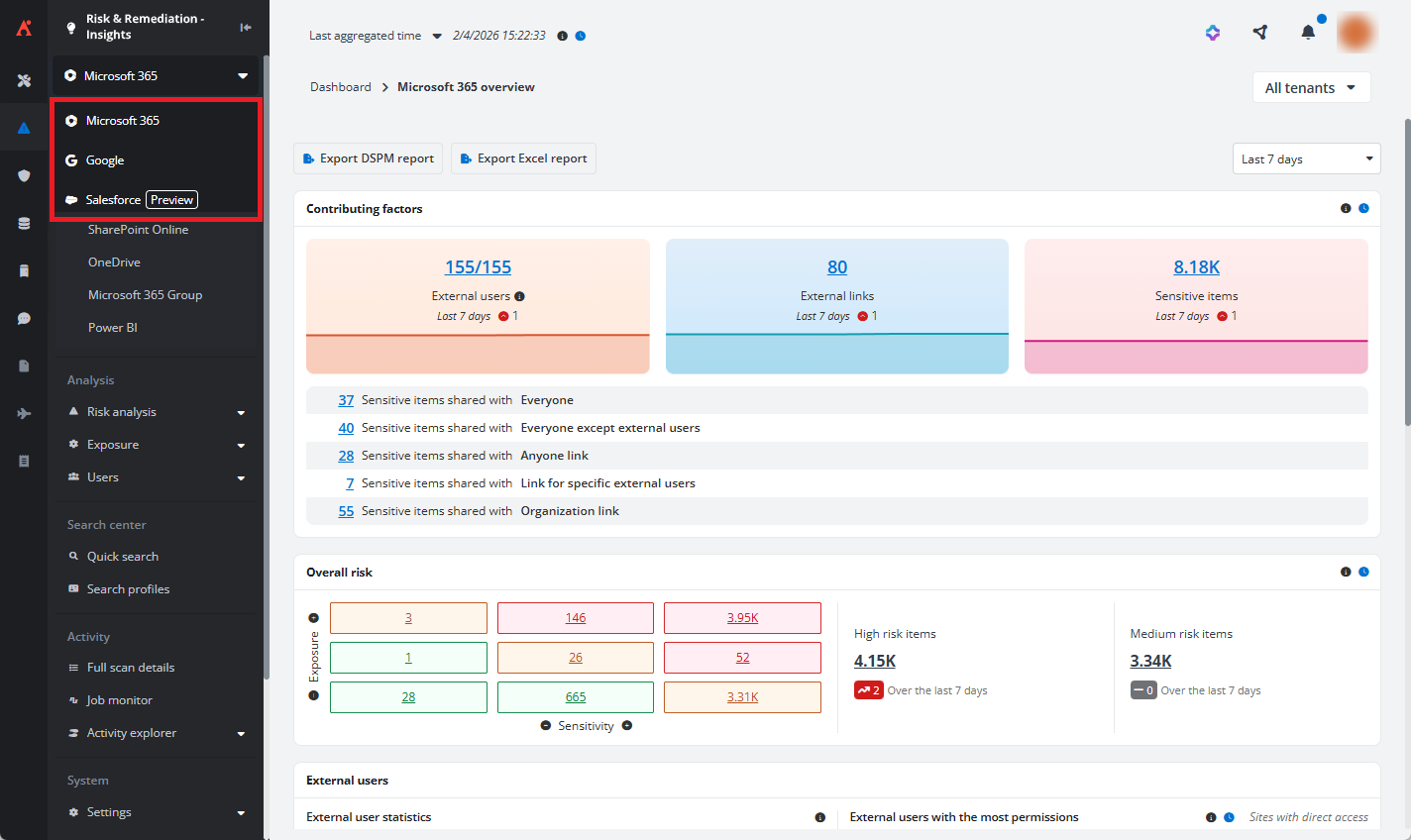Open the clipboard icon in left rail
The width and height of the screenshot is (1411, 840).
point(24,270)
